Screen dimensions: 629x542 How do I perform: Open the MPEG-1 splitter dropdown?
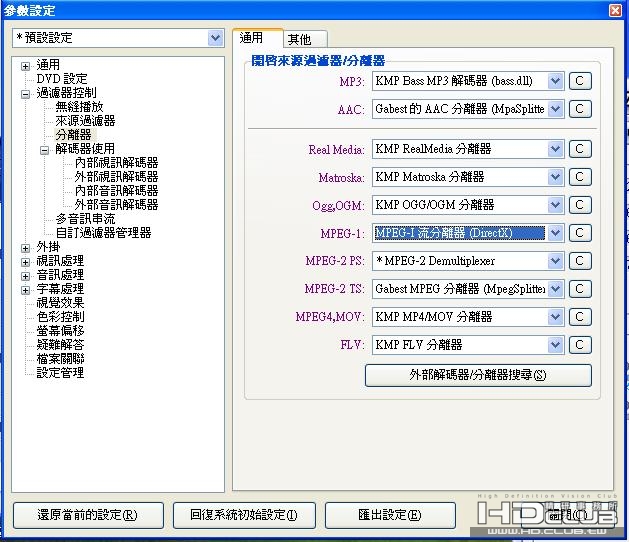[555, 233]
